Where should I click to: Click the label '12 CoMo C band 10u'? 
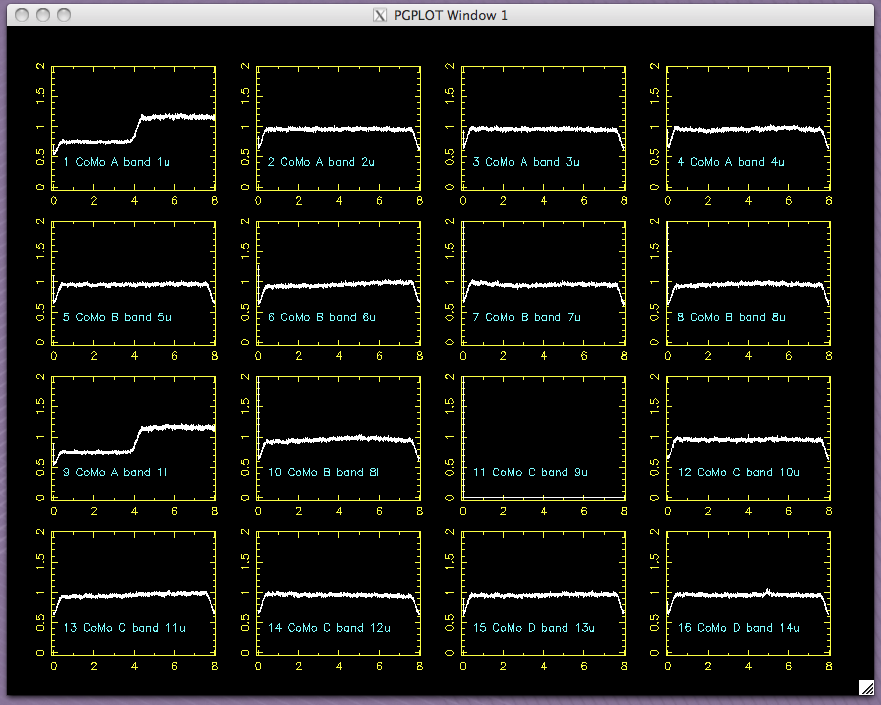735,473
